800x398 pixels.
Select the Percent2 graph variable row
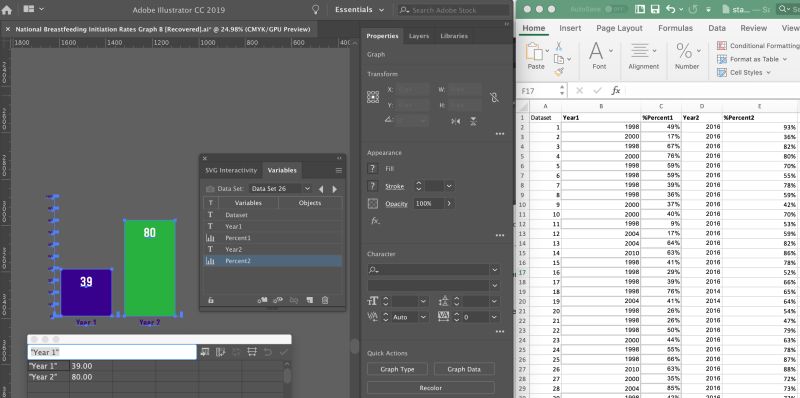pos(273,261)
